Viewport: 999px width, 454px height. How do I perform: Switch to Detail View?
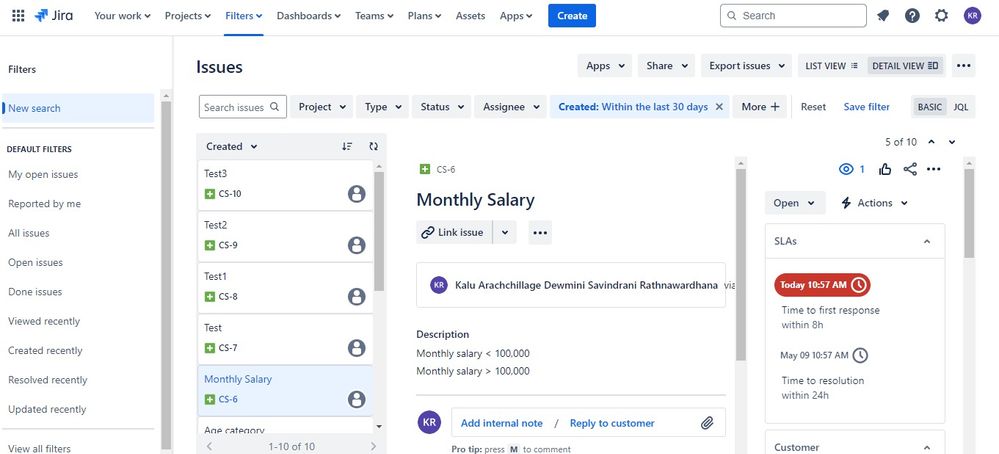pos(905,66)
